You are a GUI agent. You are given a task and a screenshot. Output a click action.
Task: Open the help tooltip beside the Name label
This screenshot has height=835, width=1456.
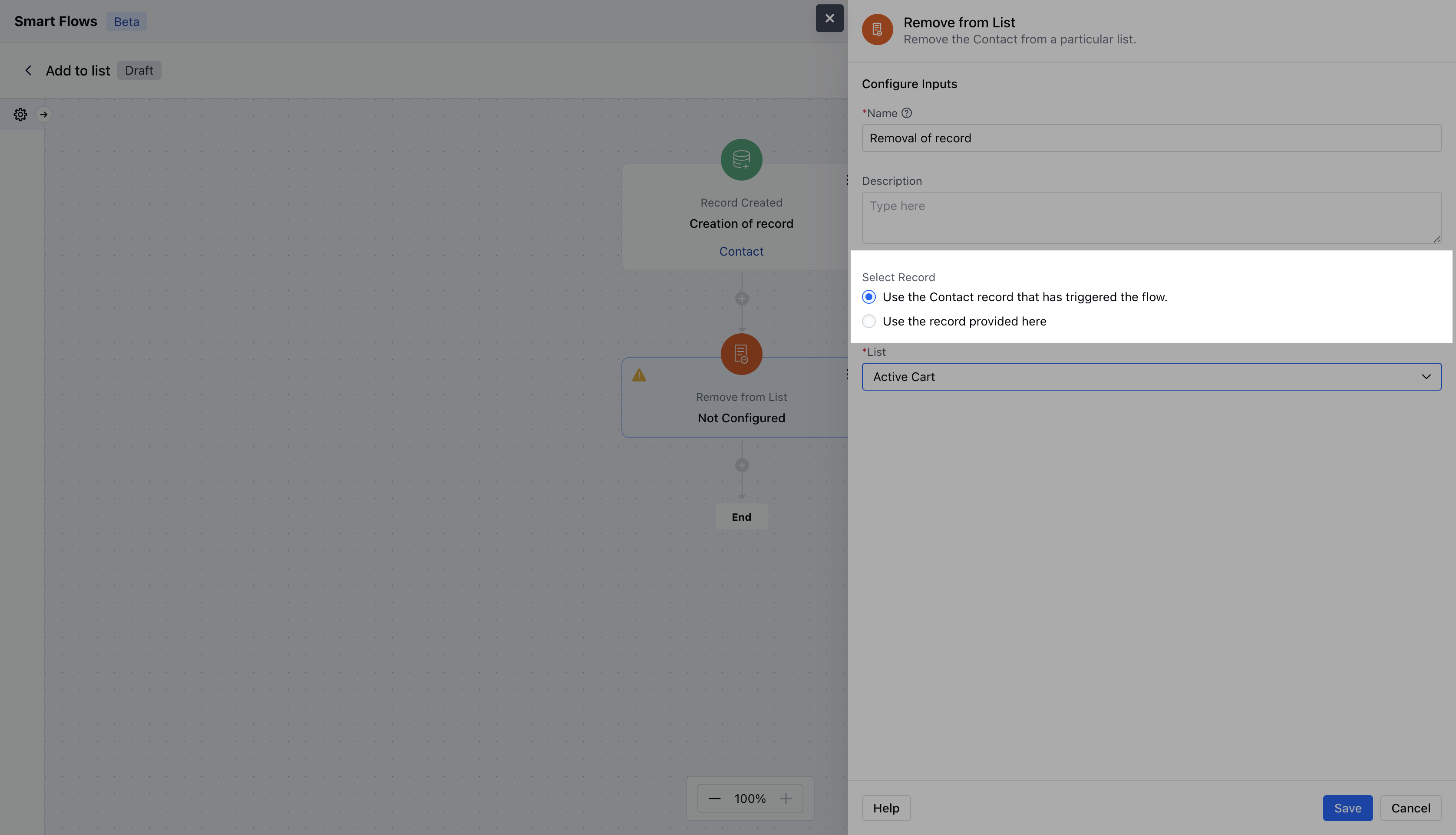906,113
